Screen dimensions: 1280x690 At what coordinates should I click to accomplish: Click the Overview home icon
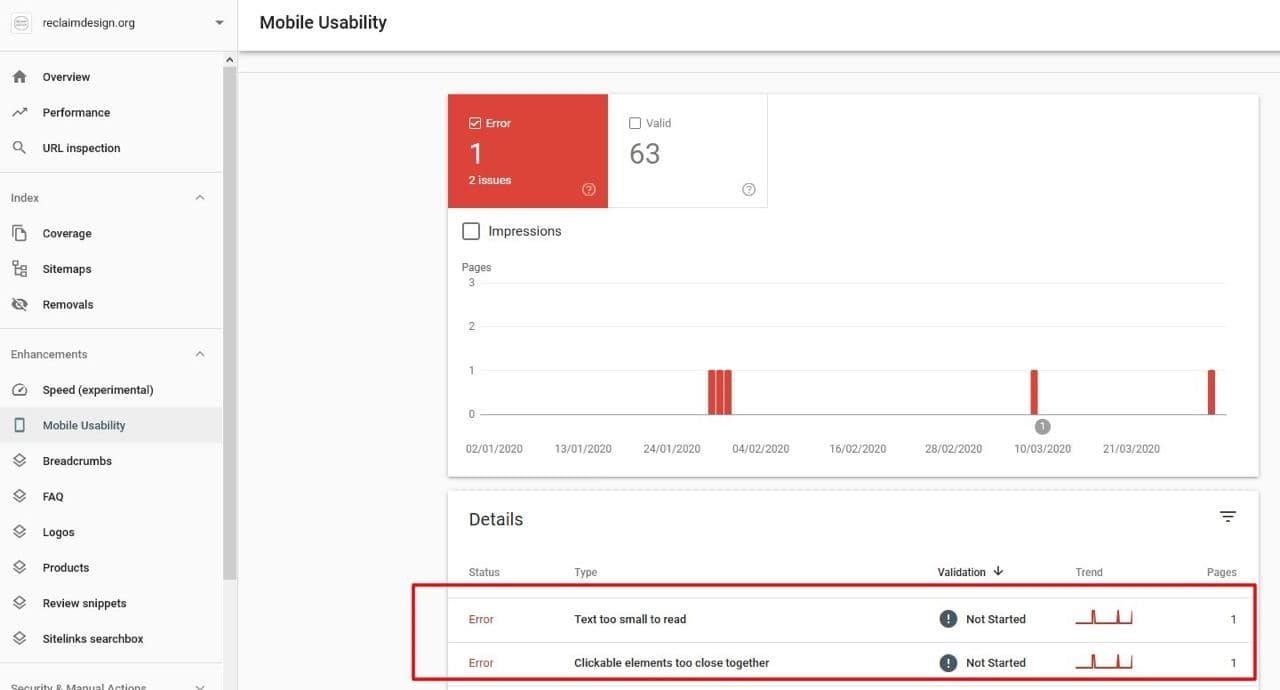19,77
